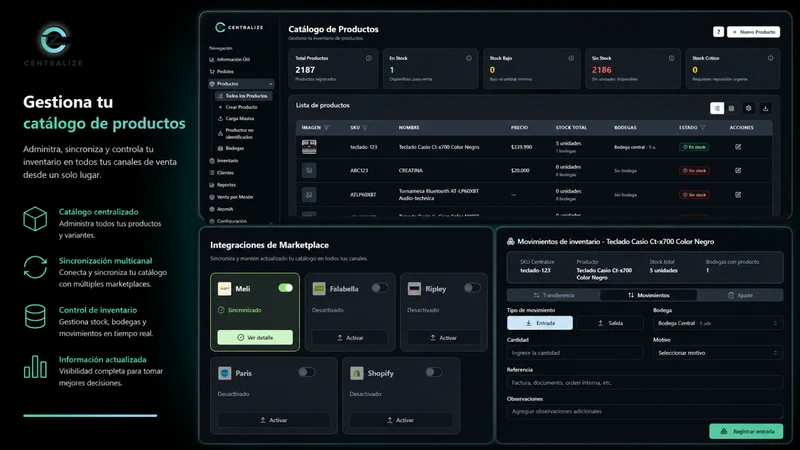
Task: Click Activar on Falabella card
Action: pyautogui.click(x=350, y=338)
